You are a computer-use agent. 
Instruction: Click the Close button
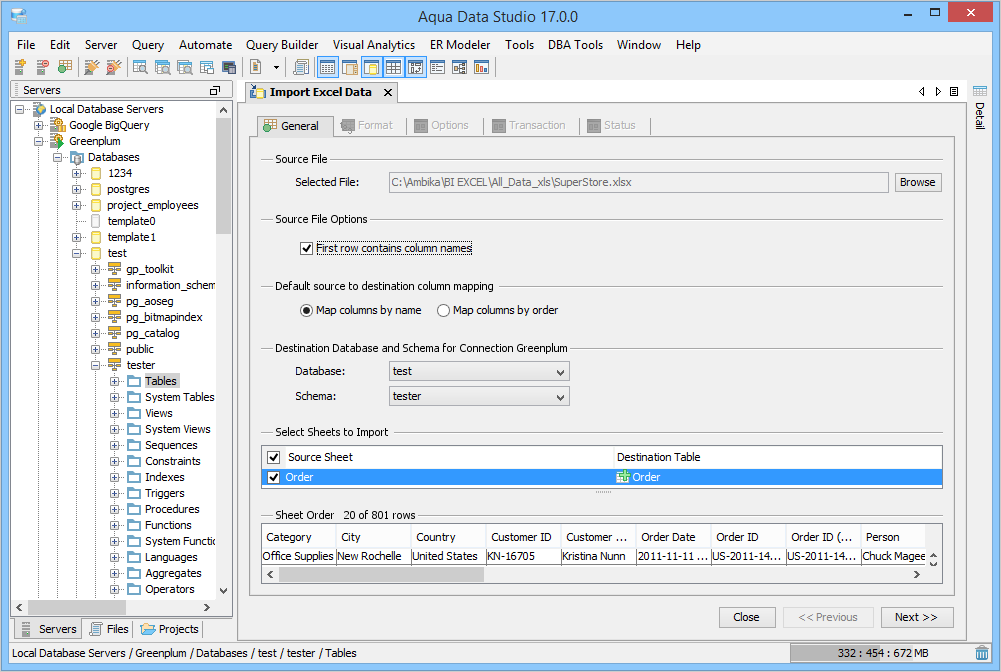[746, 617]
